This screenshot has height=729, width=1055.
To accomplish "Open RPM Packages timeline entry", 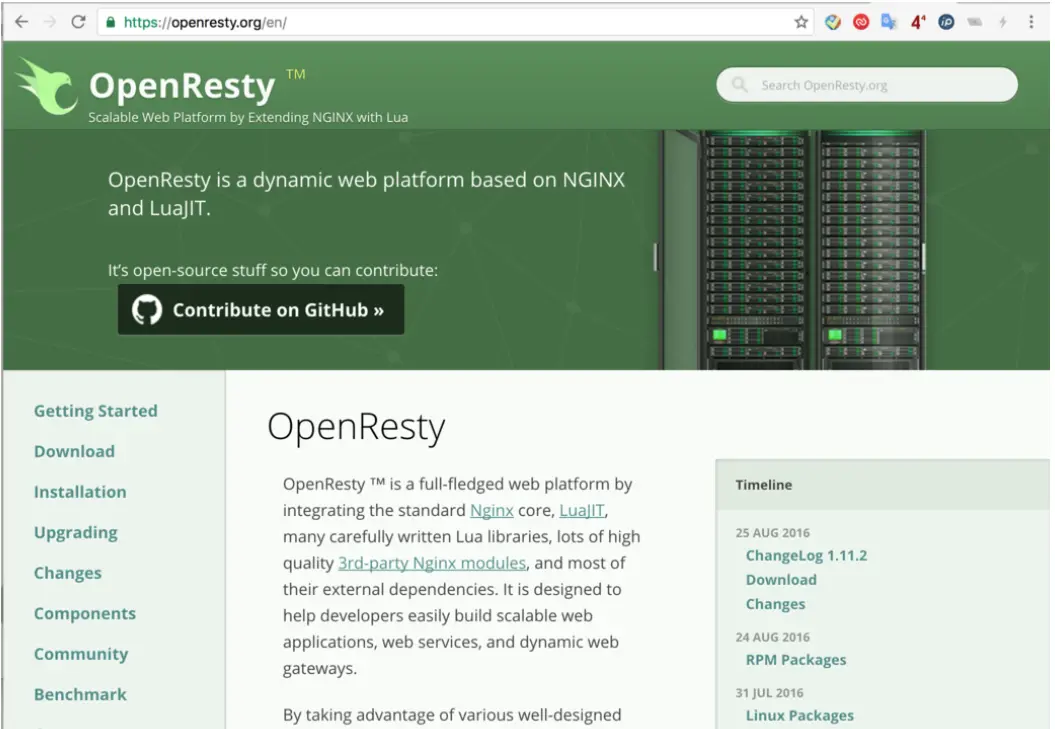I will tap(796, 660).
